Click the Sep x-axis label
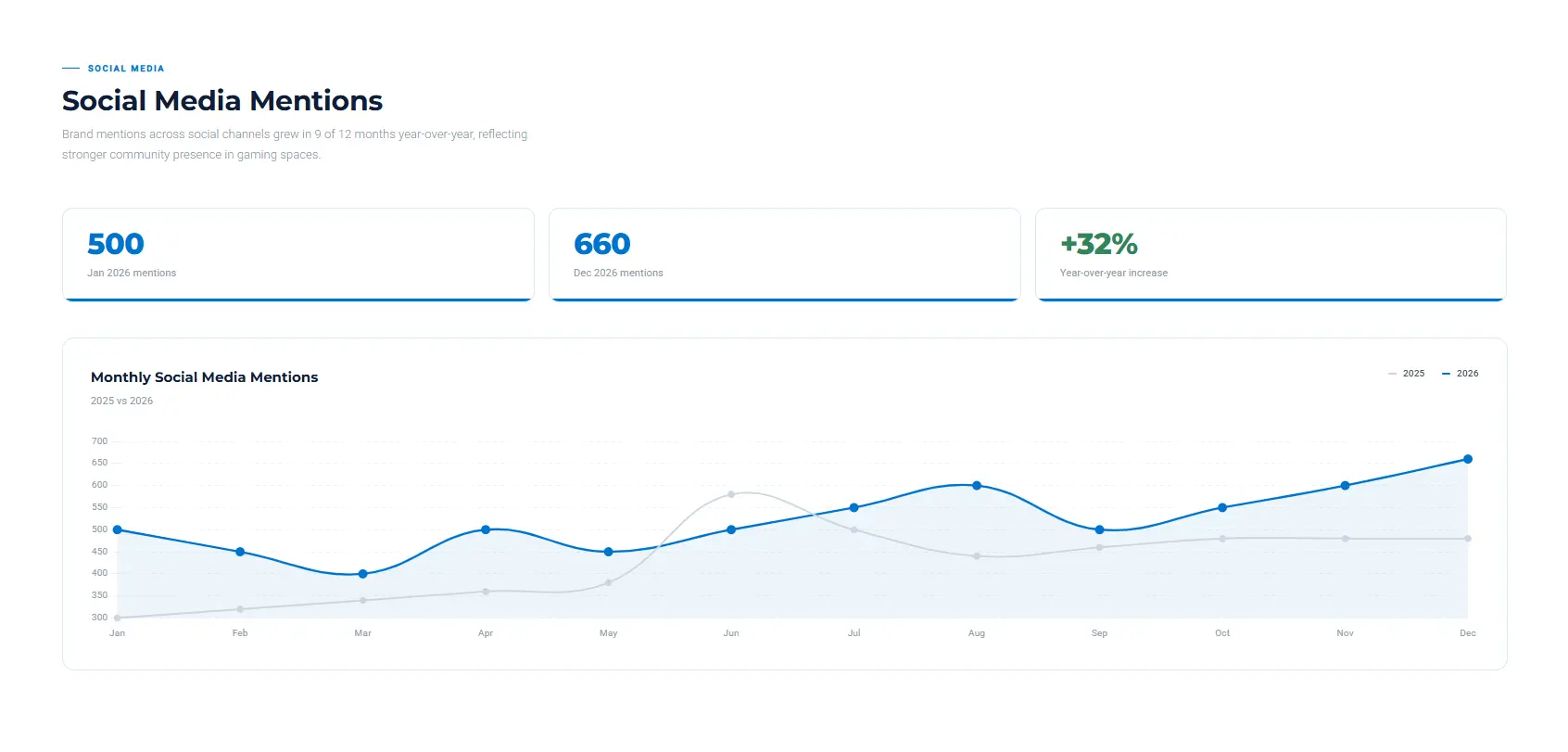 coord(1099,633)
